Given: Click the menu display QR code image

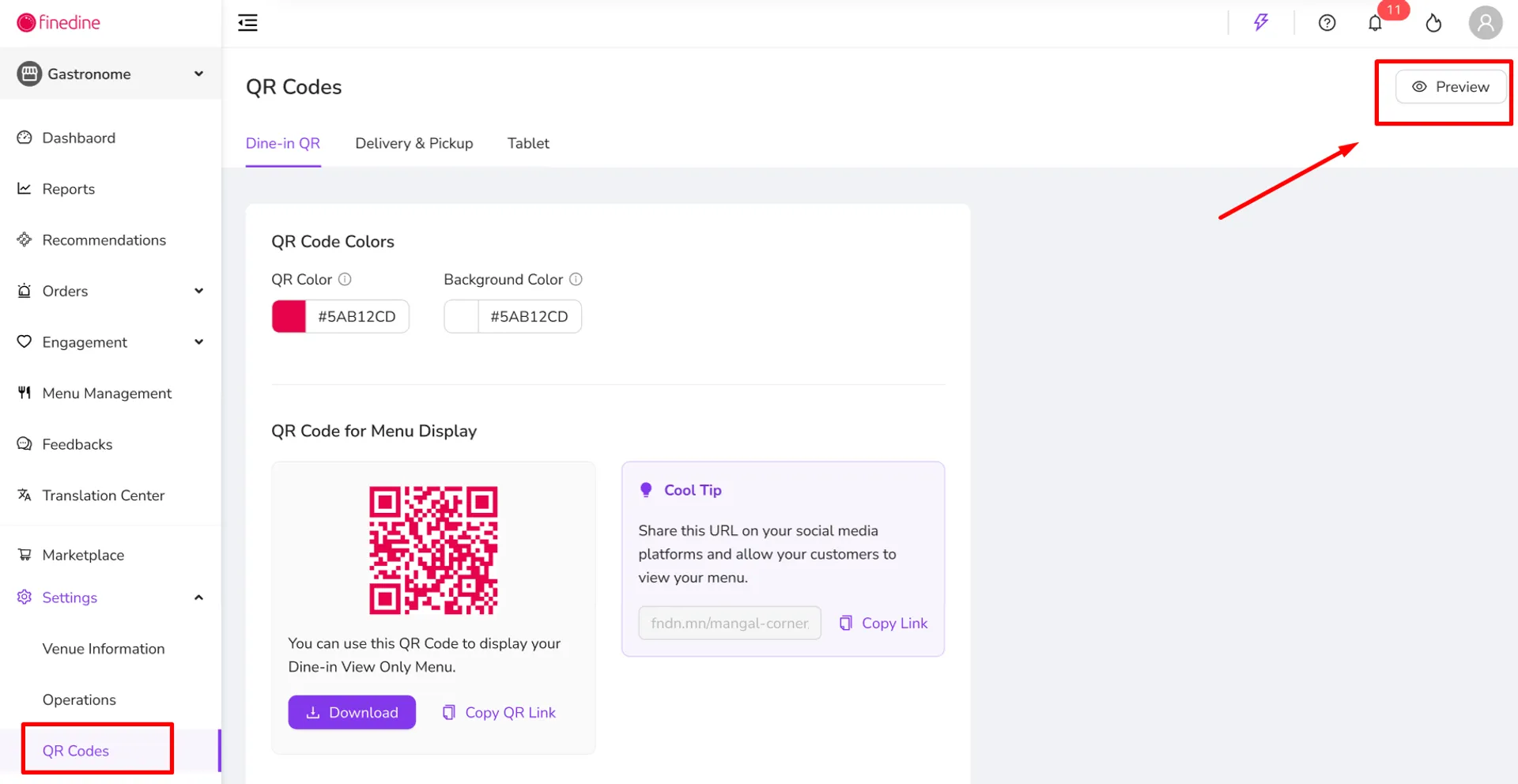Looking at the screenshot, I should 433,550.
